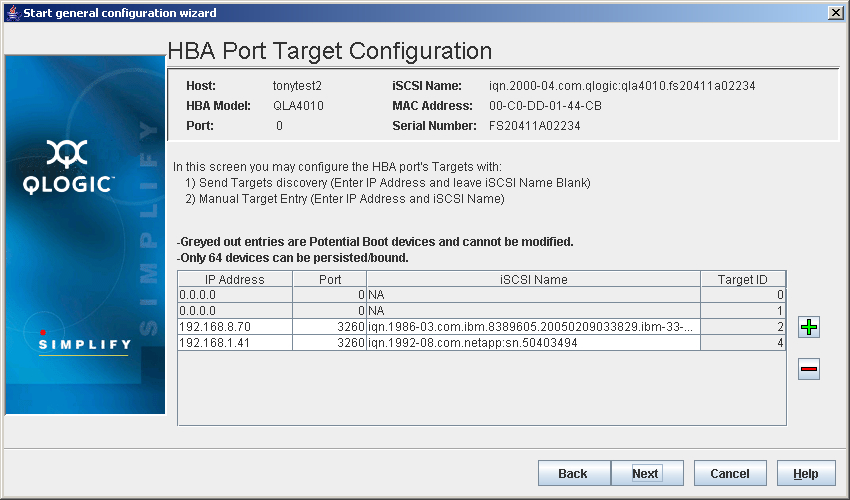Screen dimensions: 850x500
Task: Select the 192.168.1.41 IP address cell
Action: [235, 343]
